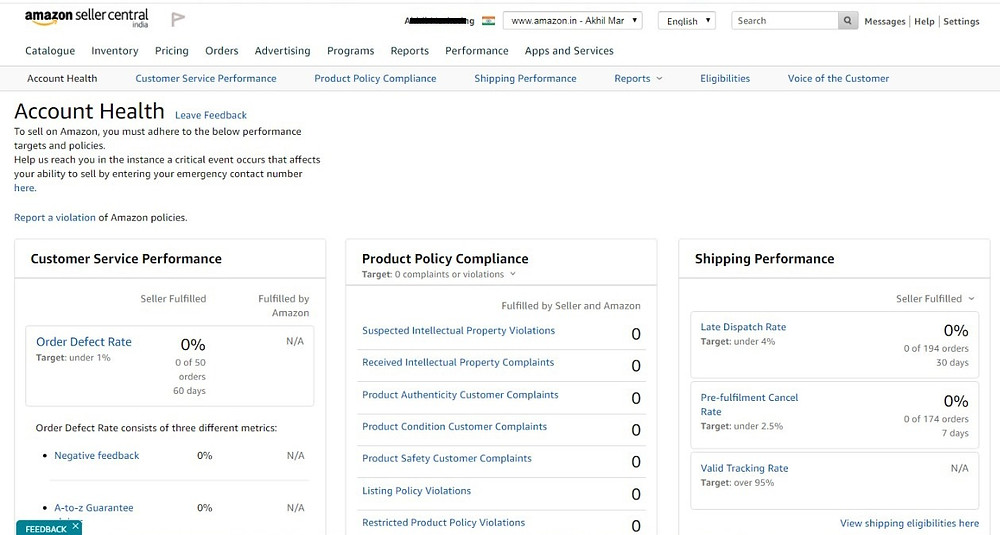Open the Apps and Services menu

(x=569, y=50)
